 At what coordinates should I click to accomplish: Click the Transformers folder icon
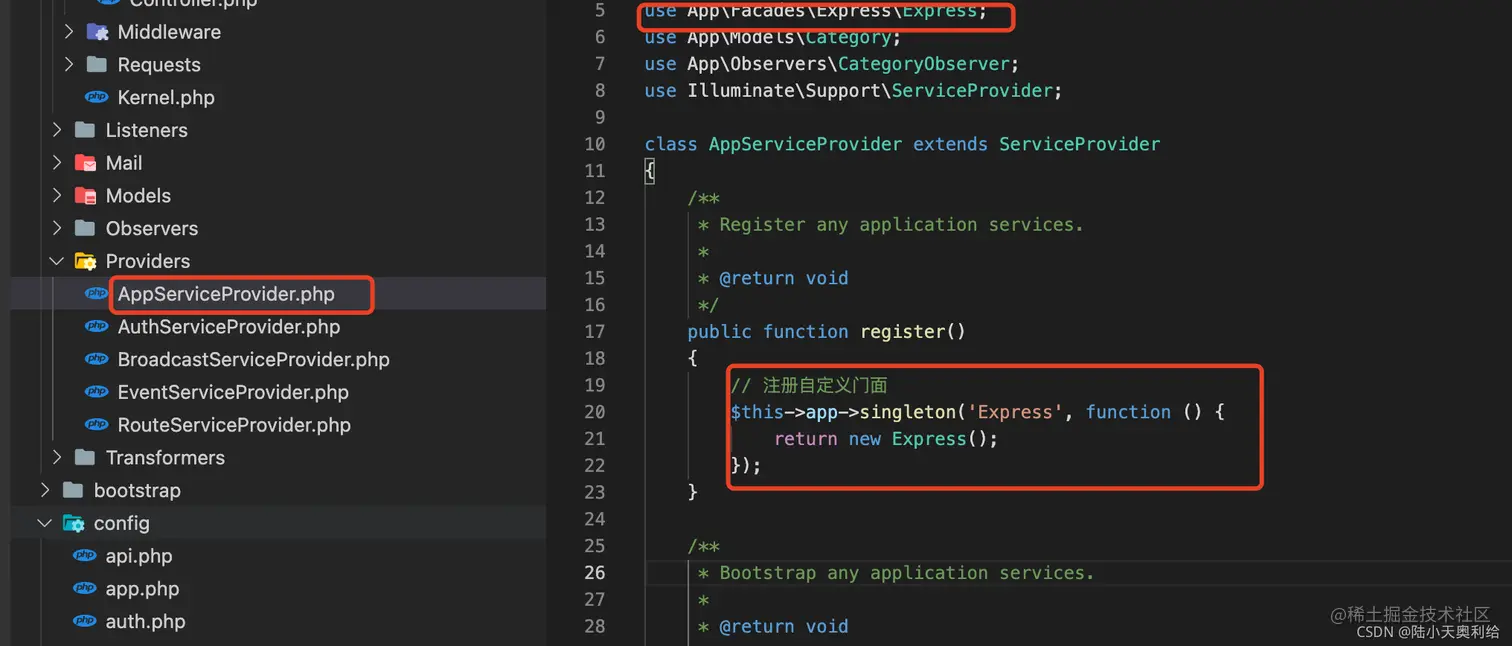click(x=85, y=457)
